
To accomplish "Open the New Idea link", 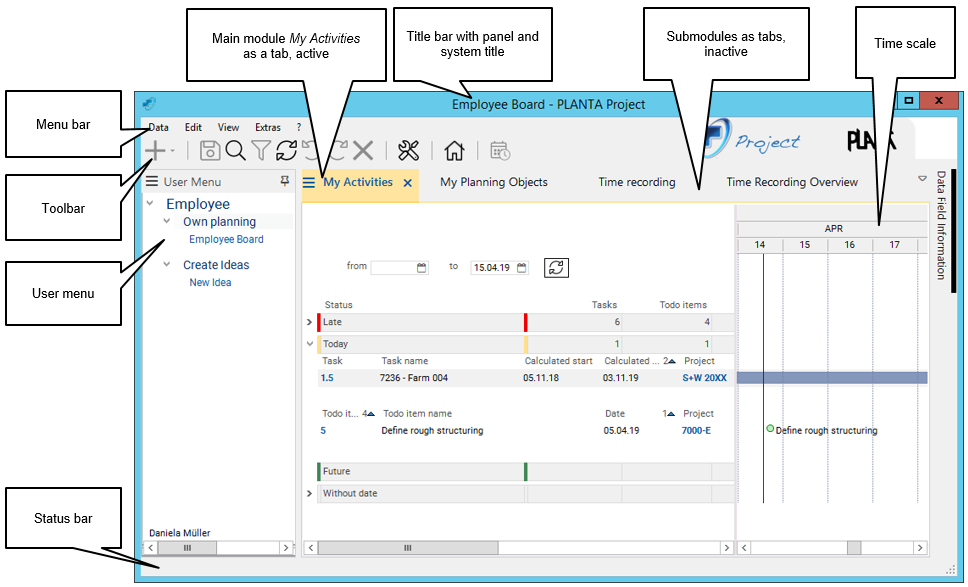I will point(210,283).
